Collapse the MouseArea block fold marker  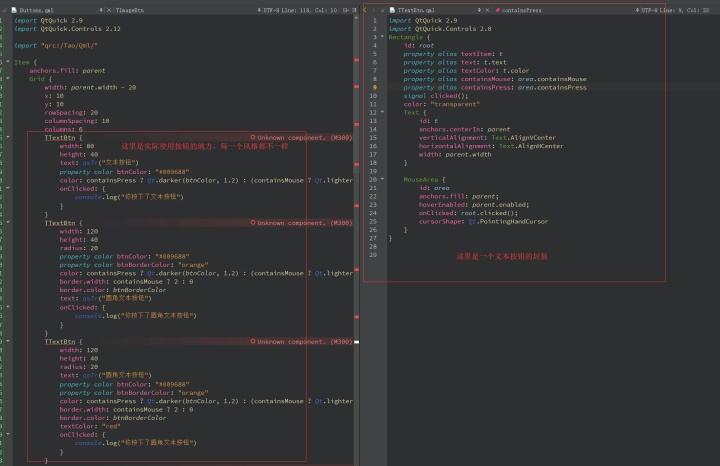[382, 179]
